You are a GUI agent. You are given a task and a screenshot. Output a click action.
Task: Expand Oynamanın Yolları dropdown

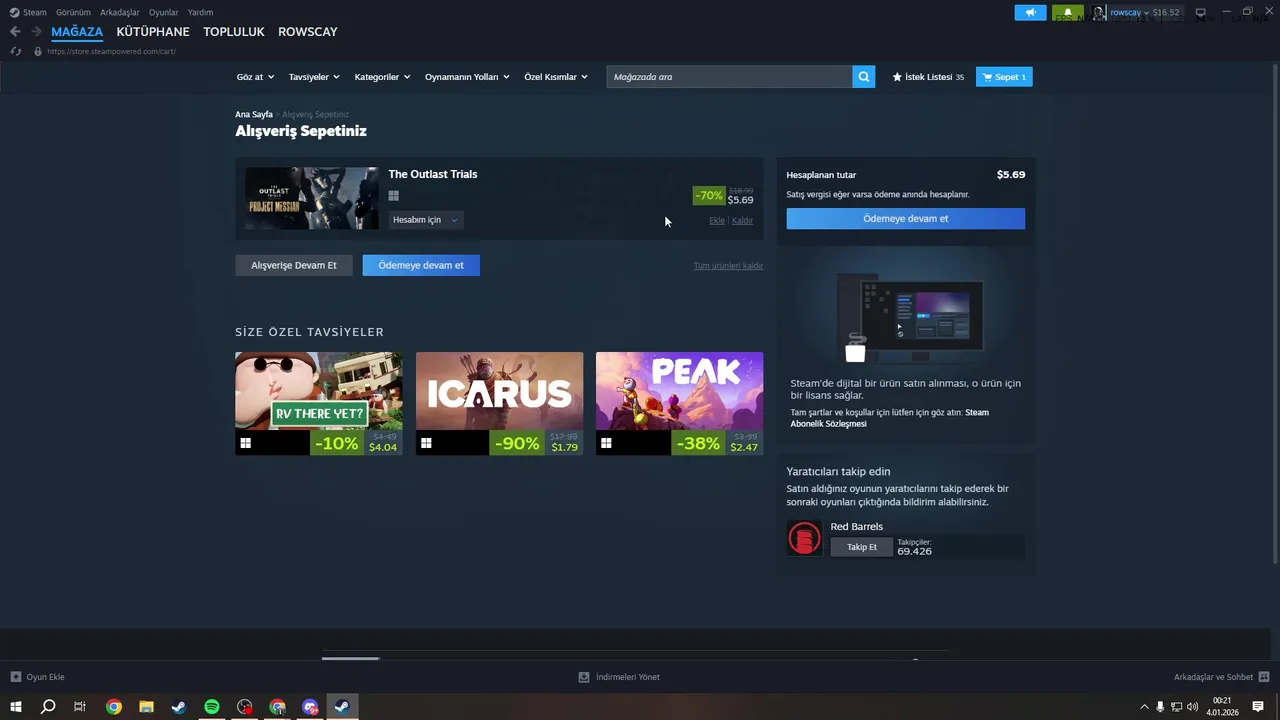pyautogui.click(x=467, y=77)
